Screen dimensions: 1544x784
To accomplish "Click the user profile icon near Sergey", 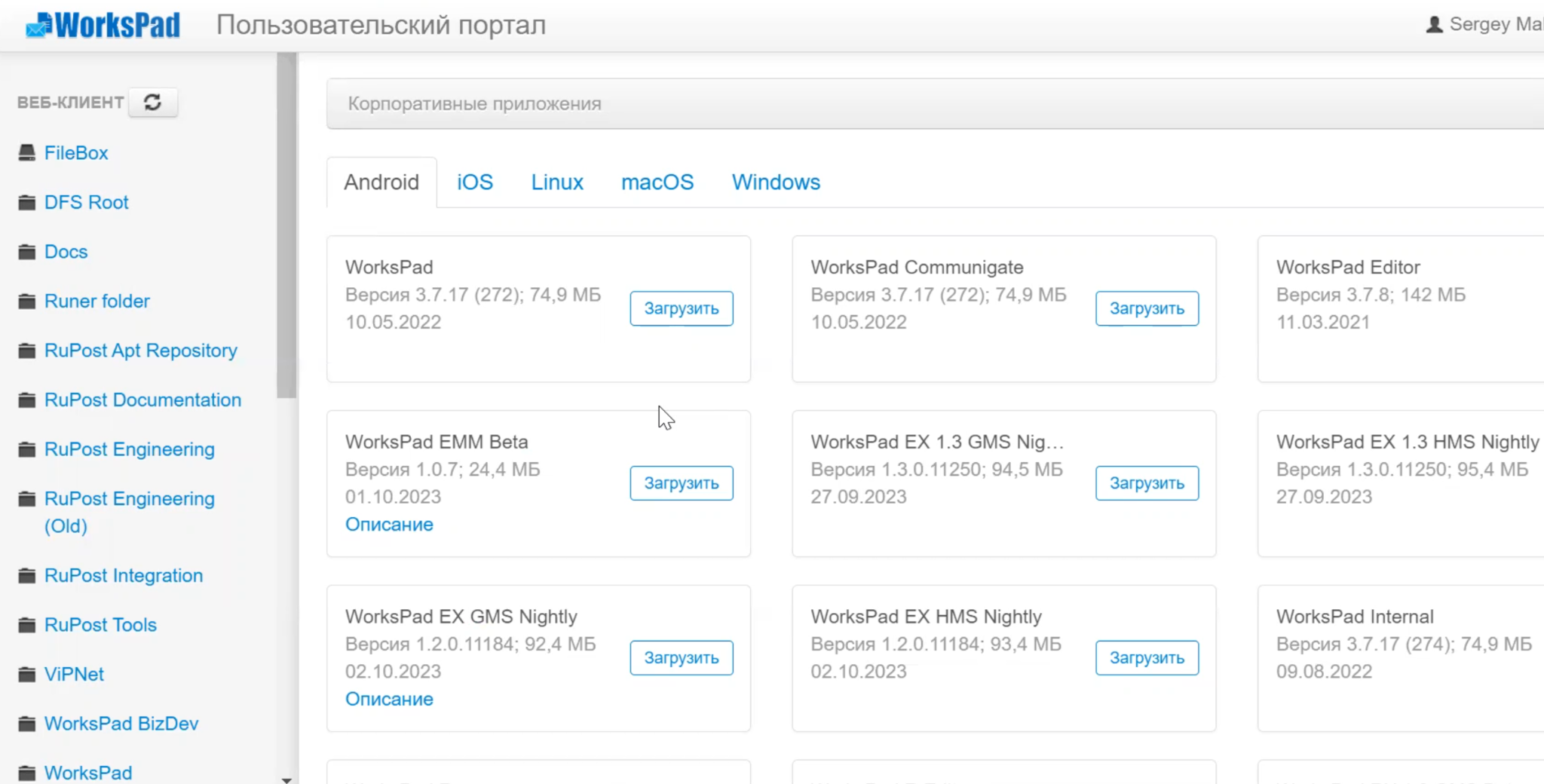I will coord(1434,25).
